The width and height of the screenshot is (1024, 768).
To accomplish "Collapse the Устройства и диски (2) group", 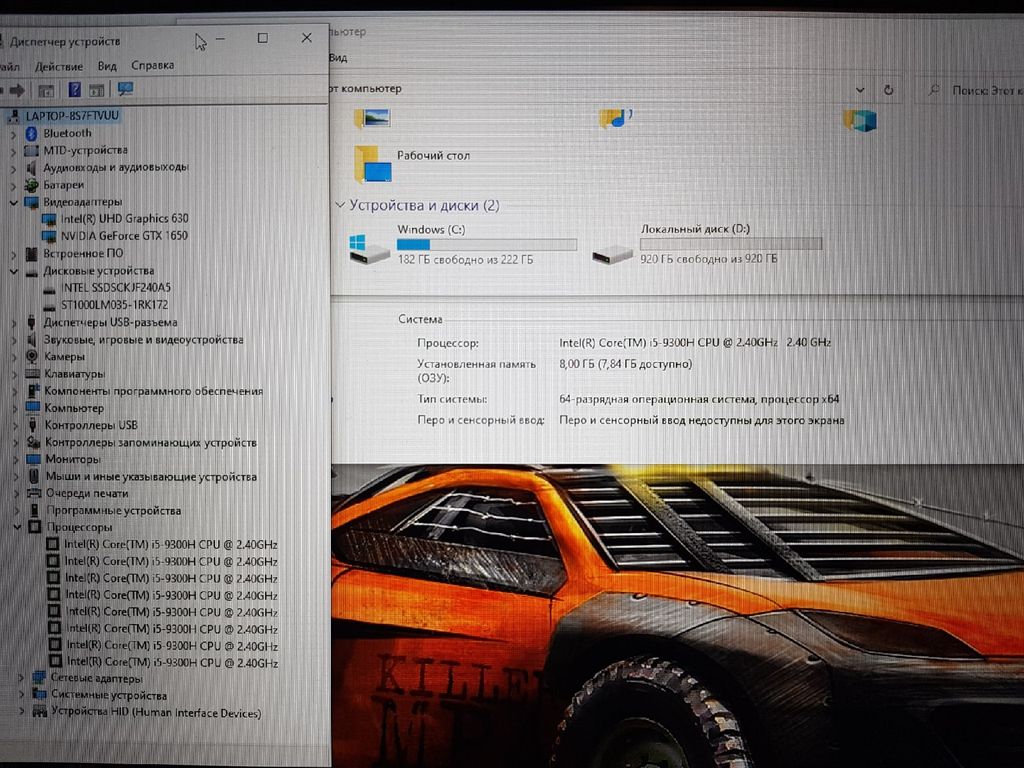I will click(340, 205).
